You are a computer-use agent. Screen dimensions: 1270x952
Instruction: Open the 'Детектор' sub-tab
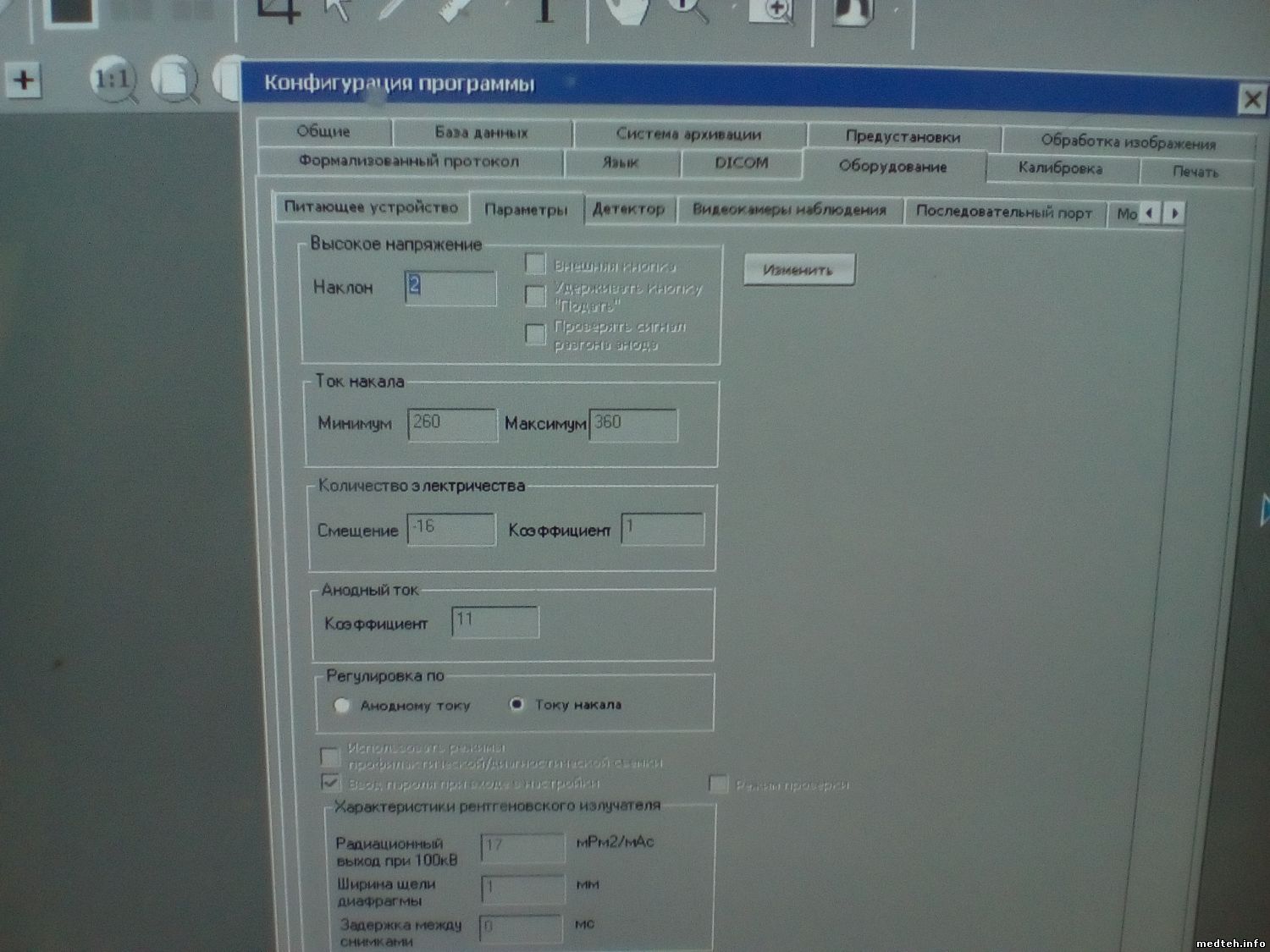coord(628,209)
